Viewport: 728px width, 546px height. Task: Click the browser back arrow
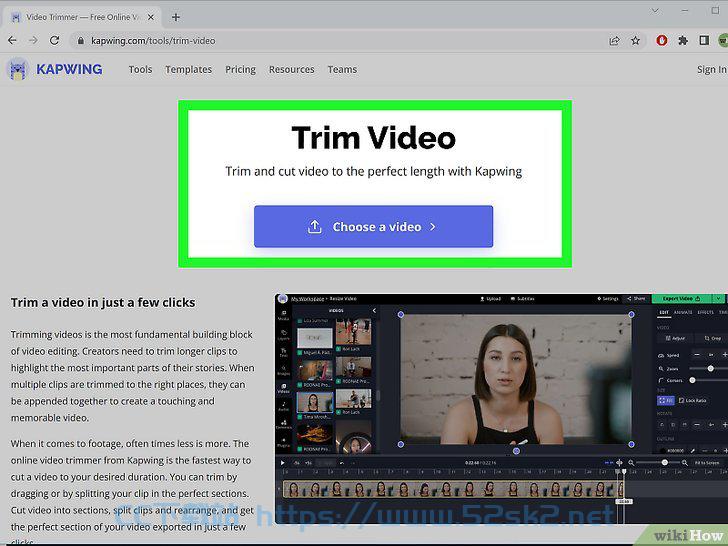click(x=13, y=41)
